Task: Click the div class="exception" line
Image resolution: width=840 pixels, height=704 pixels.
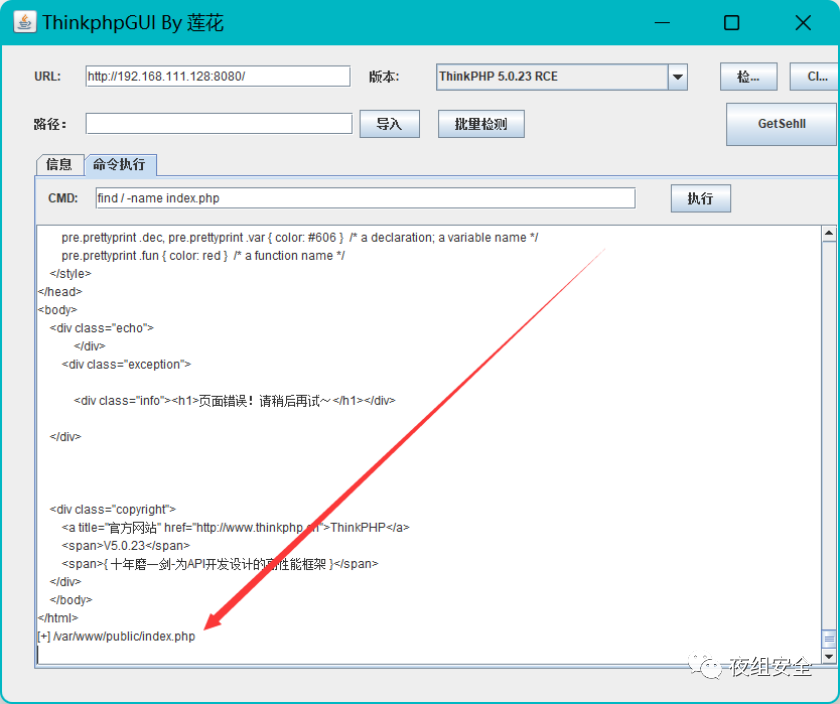Action: click(126, 364)
